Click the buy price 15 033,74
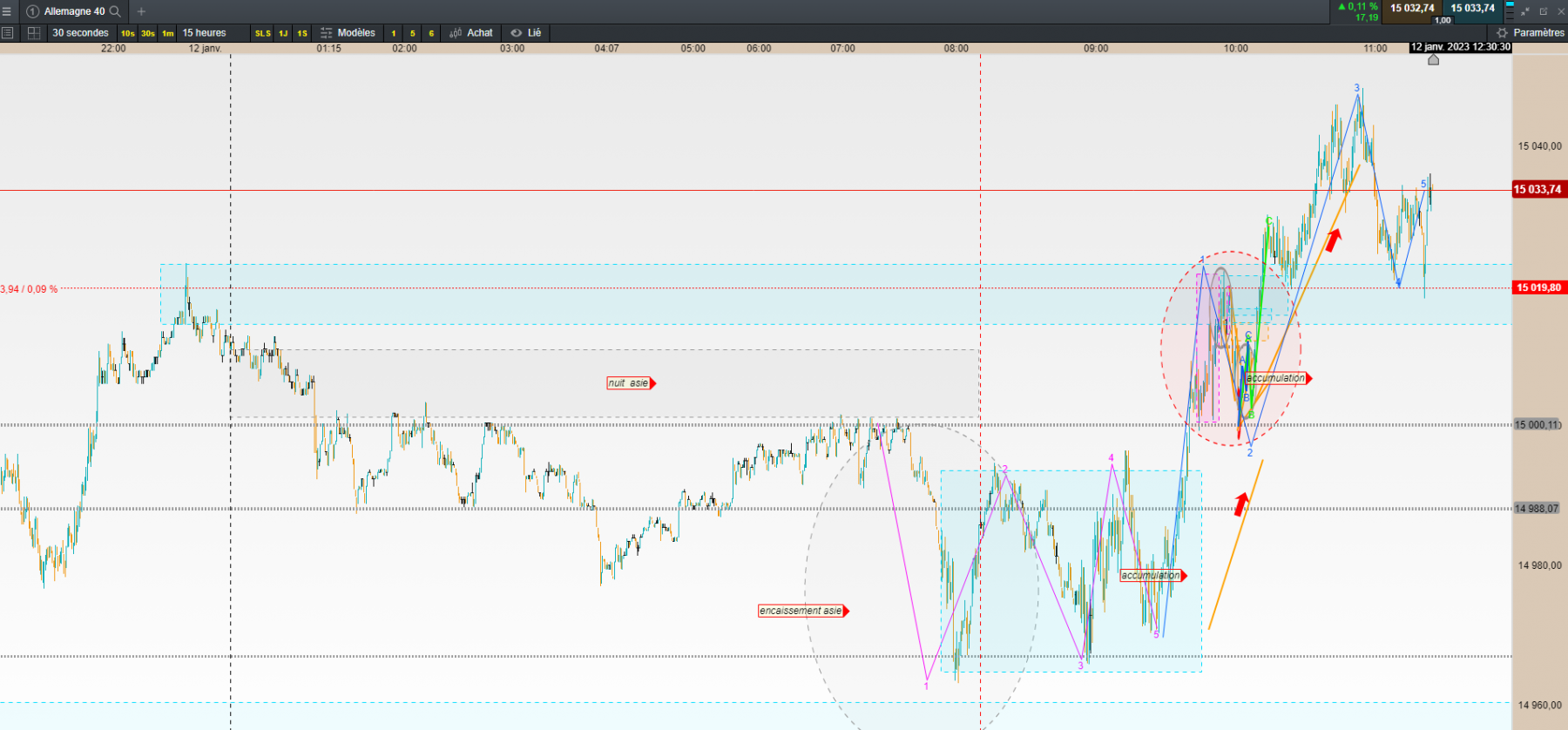This screenshot has height=730, width=1568. pos(1473,8)
